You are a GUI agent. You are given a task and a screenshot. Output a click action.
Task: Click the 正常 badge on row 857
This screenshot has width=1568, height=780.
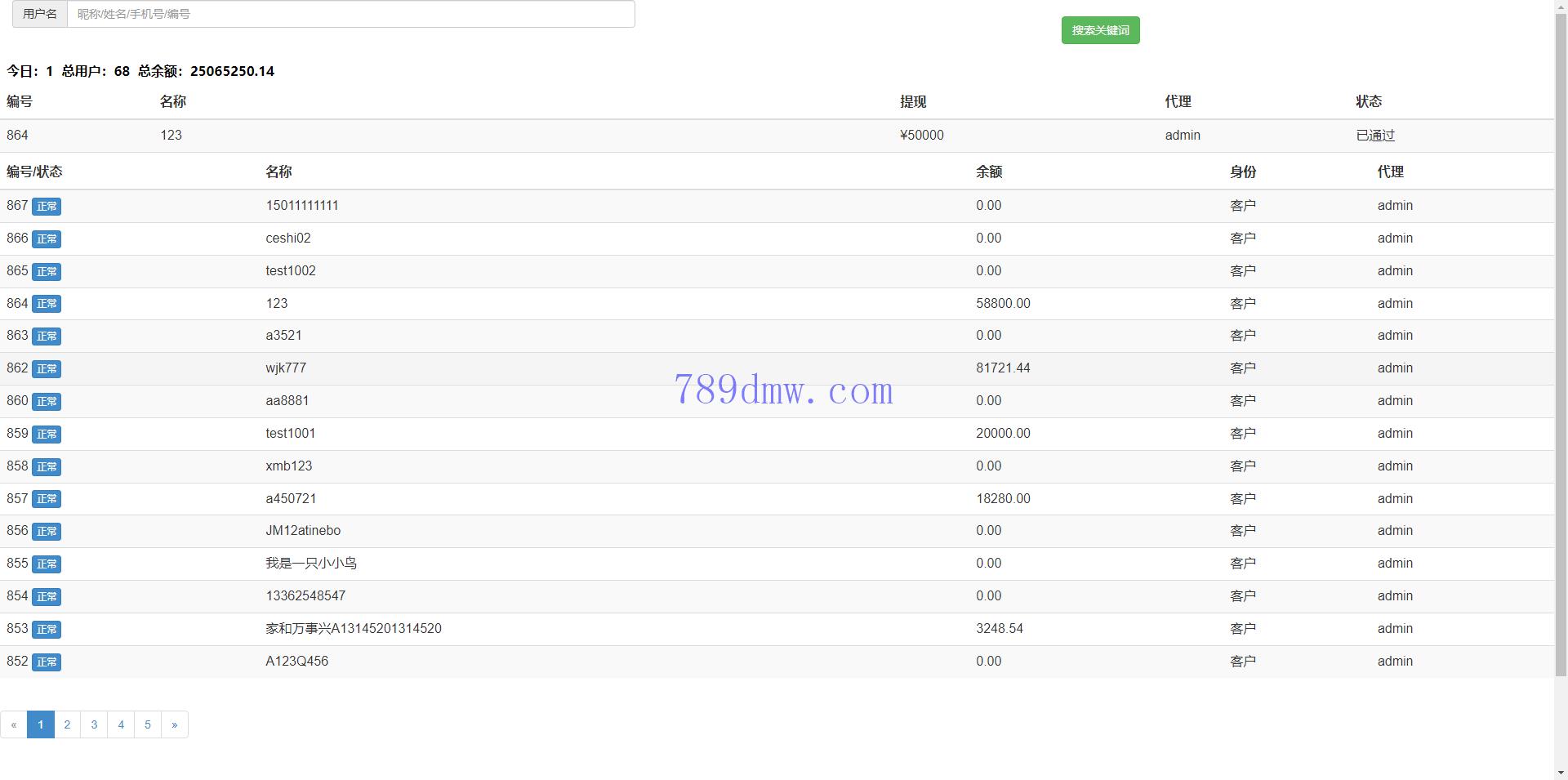coord(47,499)
